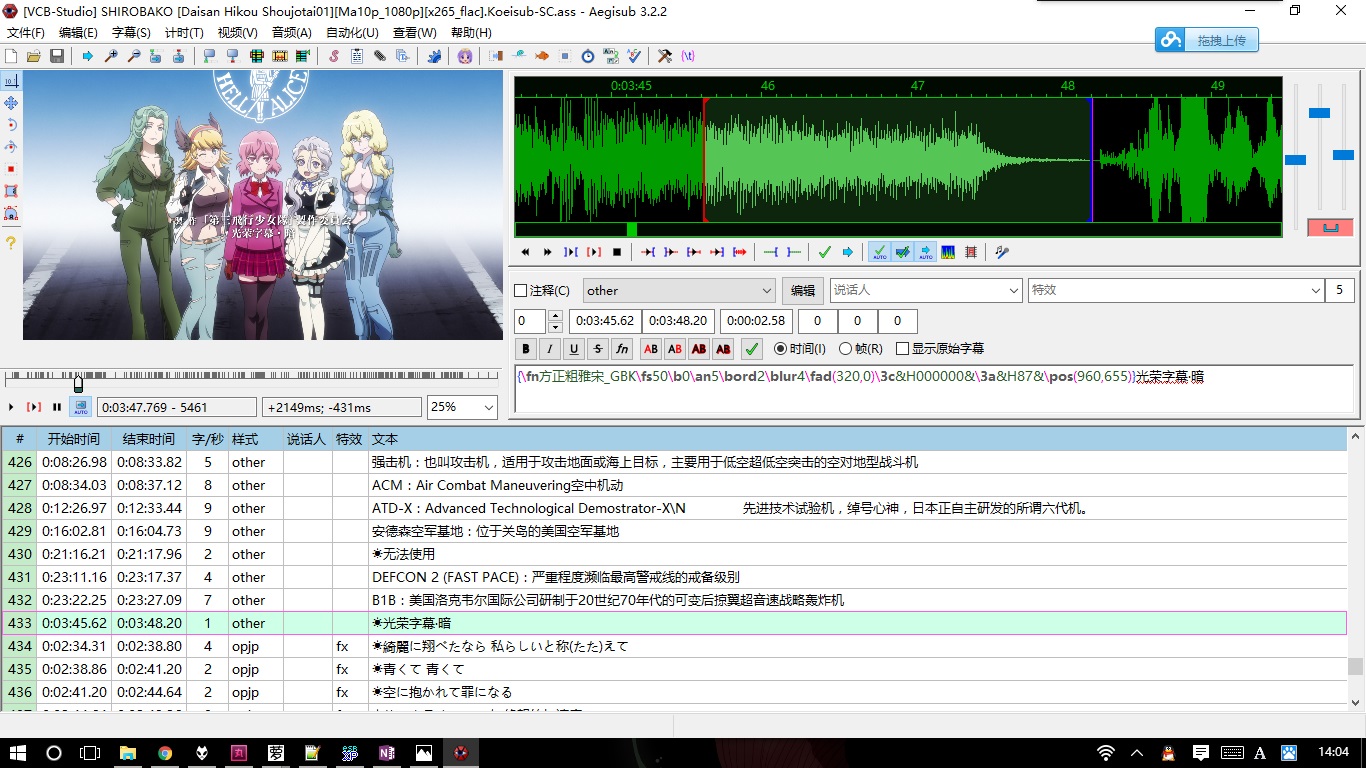Click the New subtitles file icon
This screenshot has width=1366, height=768.
12,56
